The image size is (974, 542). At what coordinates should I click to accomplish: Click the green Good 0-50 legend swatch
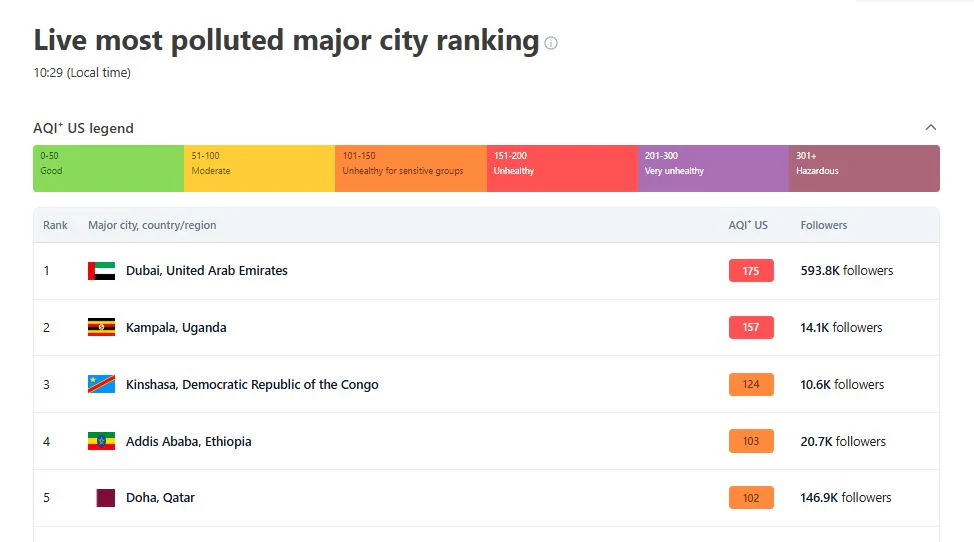tap(108, 168)
